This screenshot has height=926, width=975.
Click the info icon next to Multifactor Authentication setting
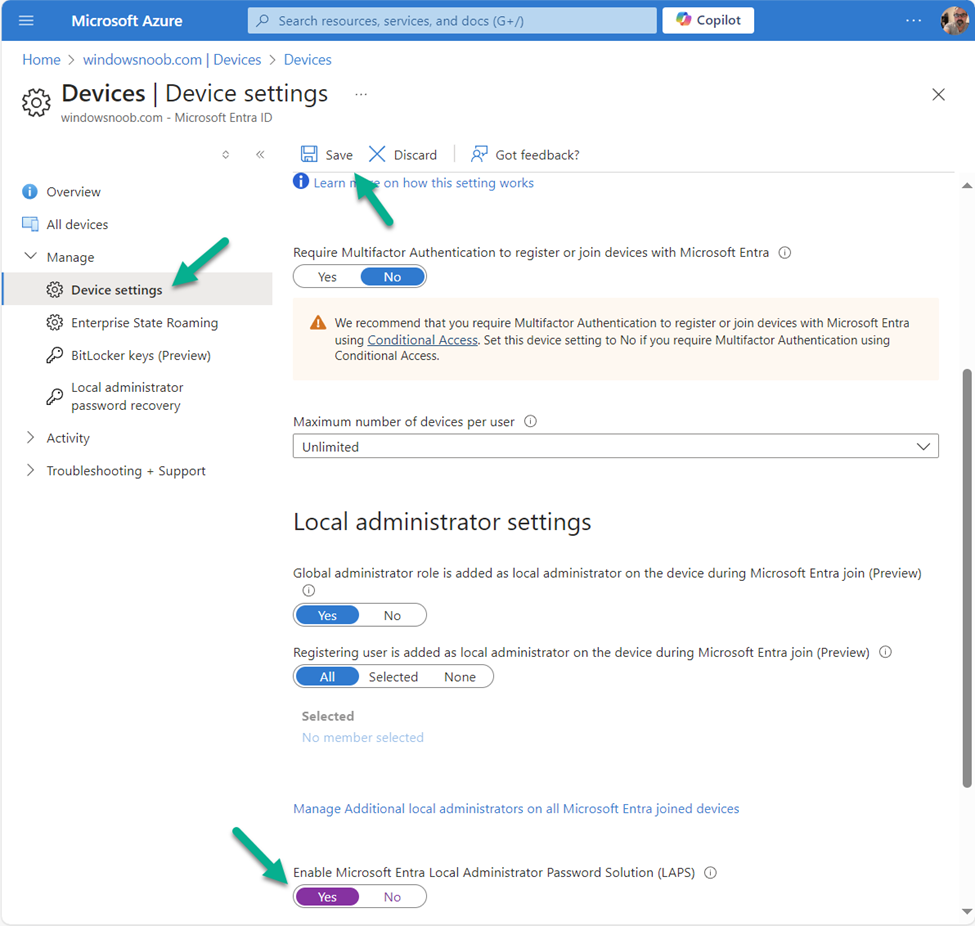click(785, 252)
